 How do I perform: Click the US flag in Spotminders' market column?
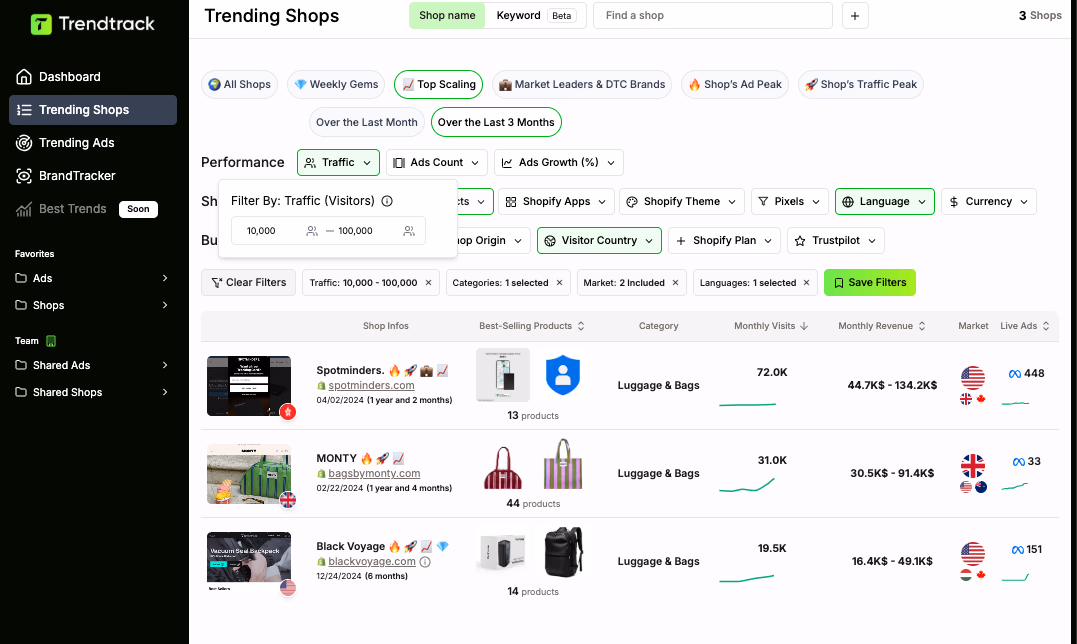pyautogui.click(x=973, y=378)
